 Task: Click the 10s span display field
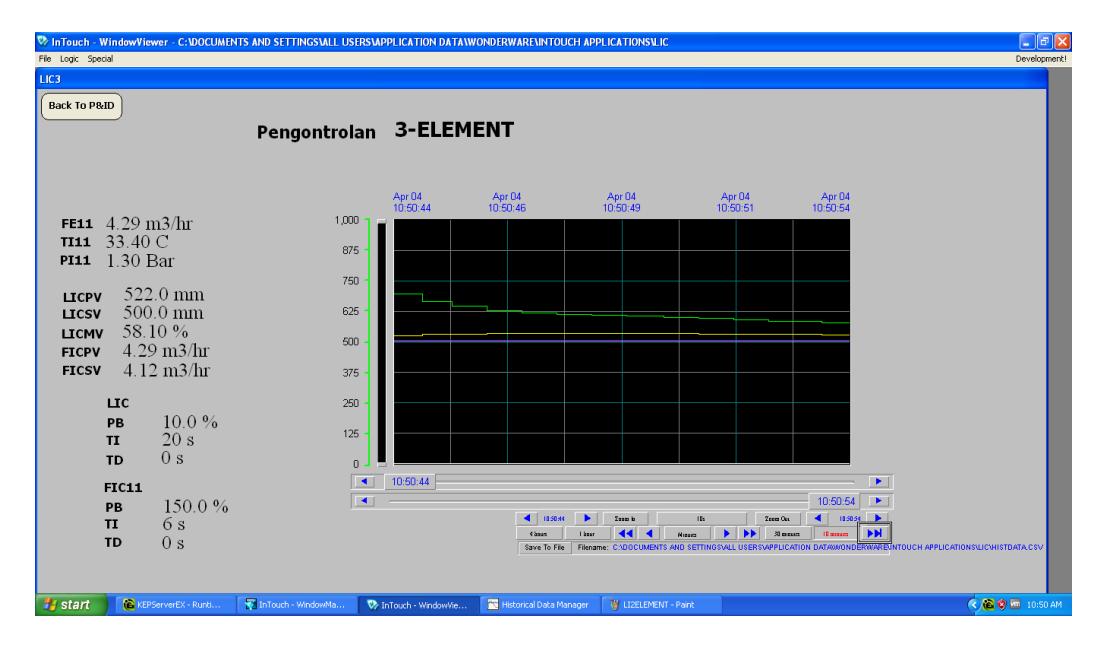pos(701,519)
